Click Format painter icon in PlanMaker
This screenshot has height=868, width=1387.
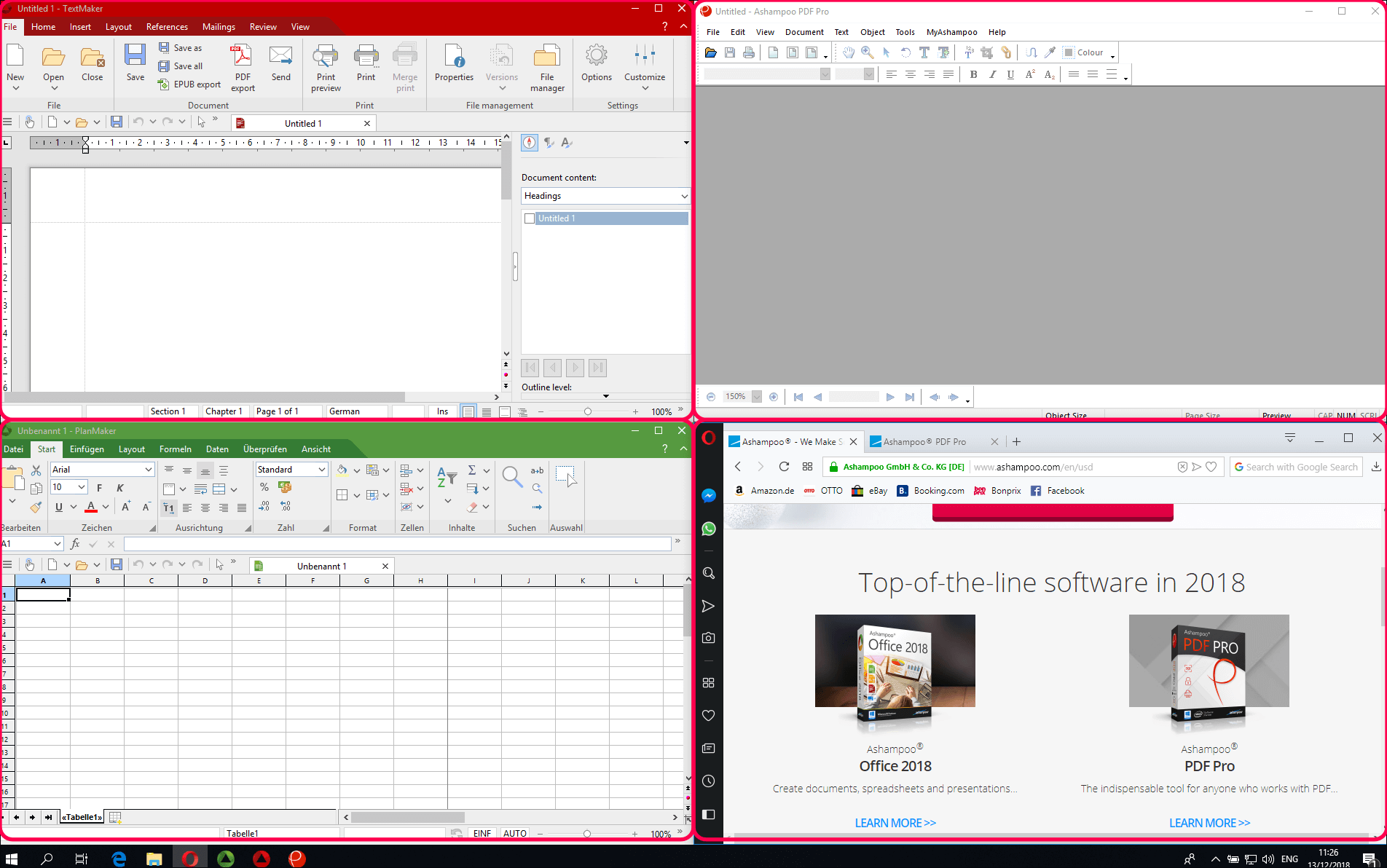pyautogui.click(x=35, y=507)
